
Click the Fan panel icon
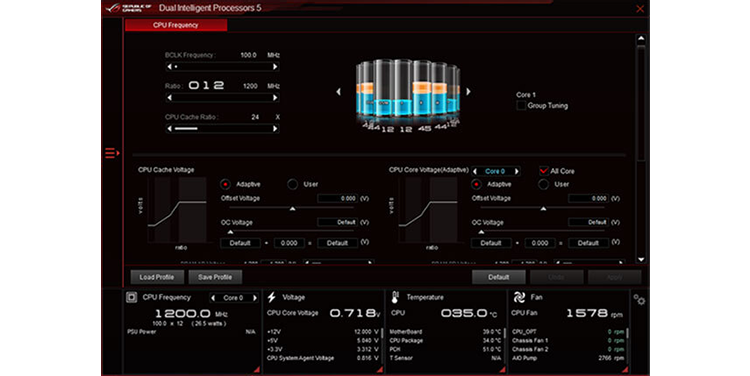coord(519,298)
